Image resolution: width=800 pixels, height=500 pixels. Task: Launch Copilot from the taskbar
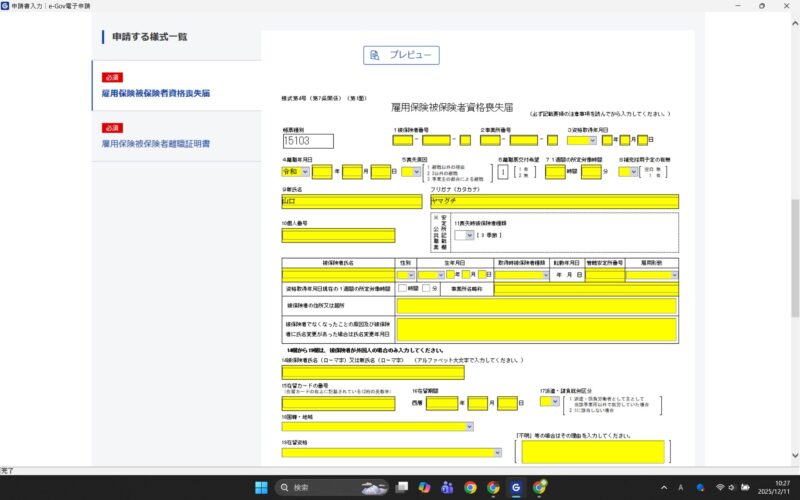tap(424, 488)
